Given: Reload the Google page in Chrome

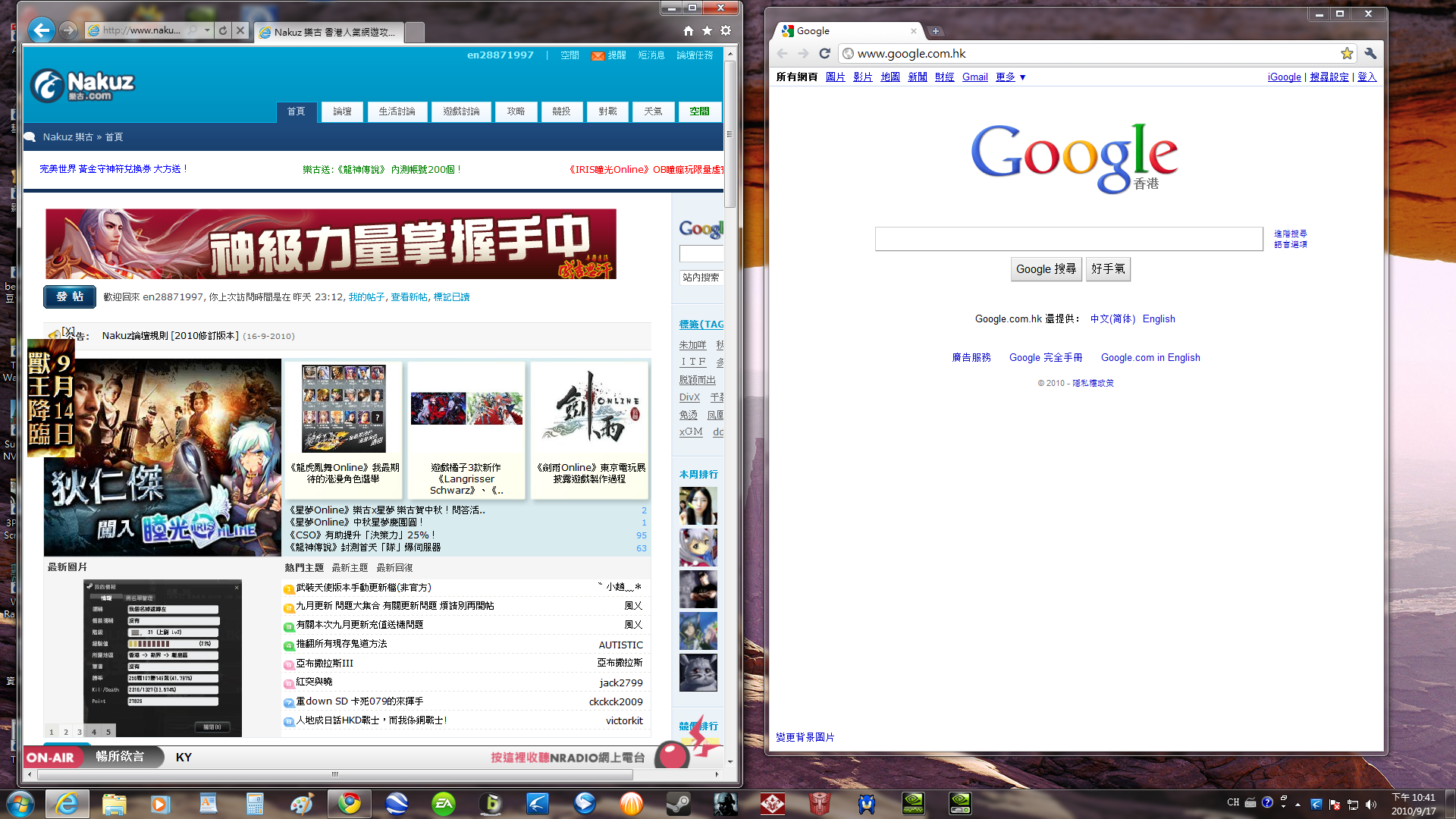Looking at the screenshot, I should pos(824,53).
